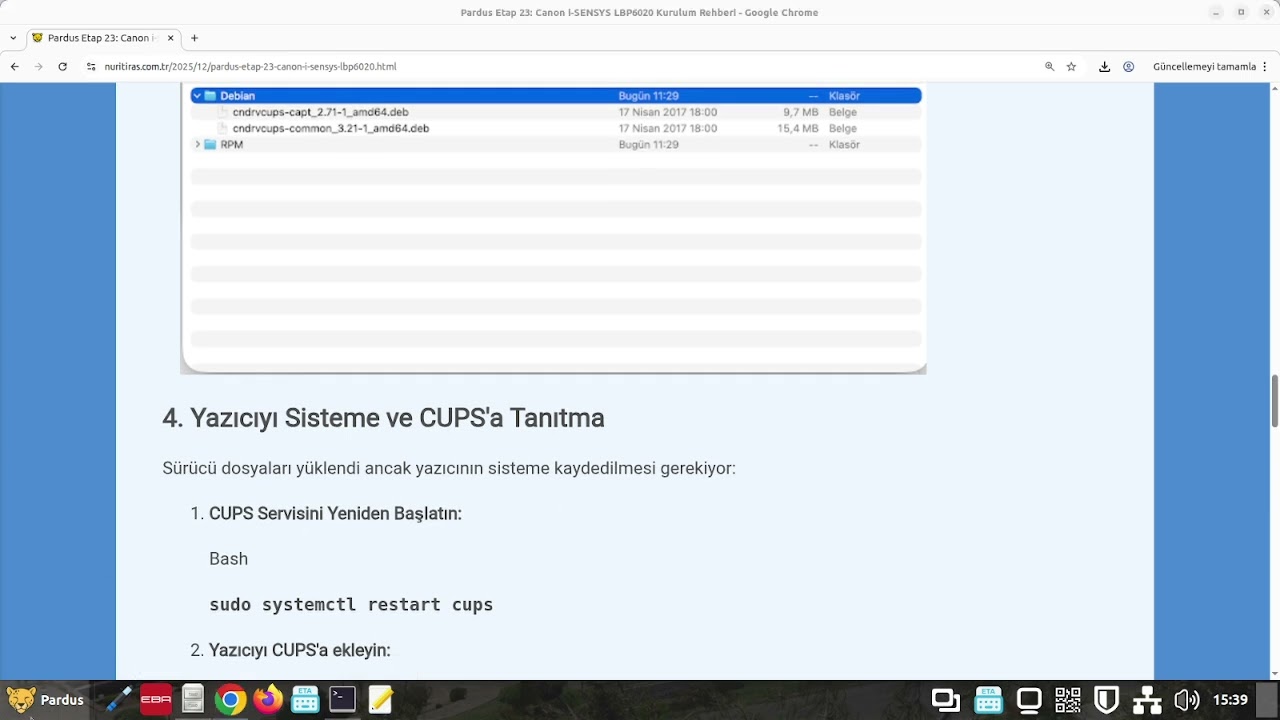Image resolution: width=1280 pixels, height=720 pixels.
Task: Open the tab search dropdown arrow
Action: point(13,38)
